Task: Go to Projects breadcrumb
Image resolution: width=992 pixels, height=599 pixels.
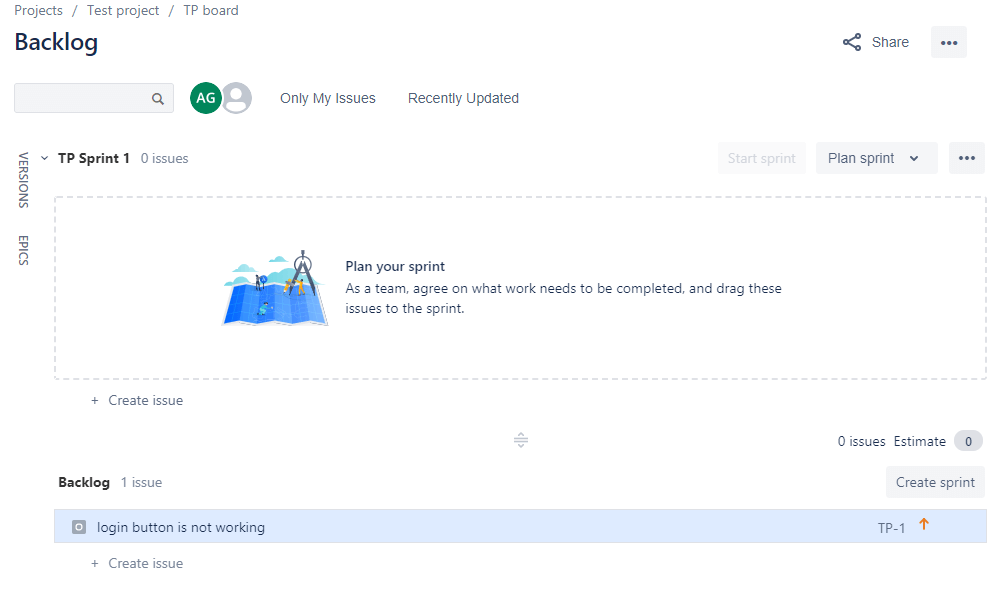Action: 39,10
